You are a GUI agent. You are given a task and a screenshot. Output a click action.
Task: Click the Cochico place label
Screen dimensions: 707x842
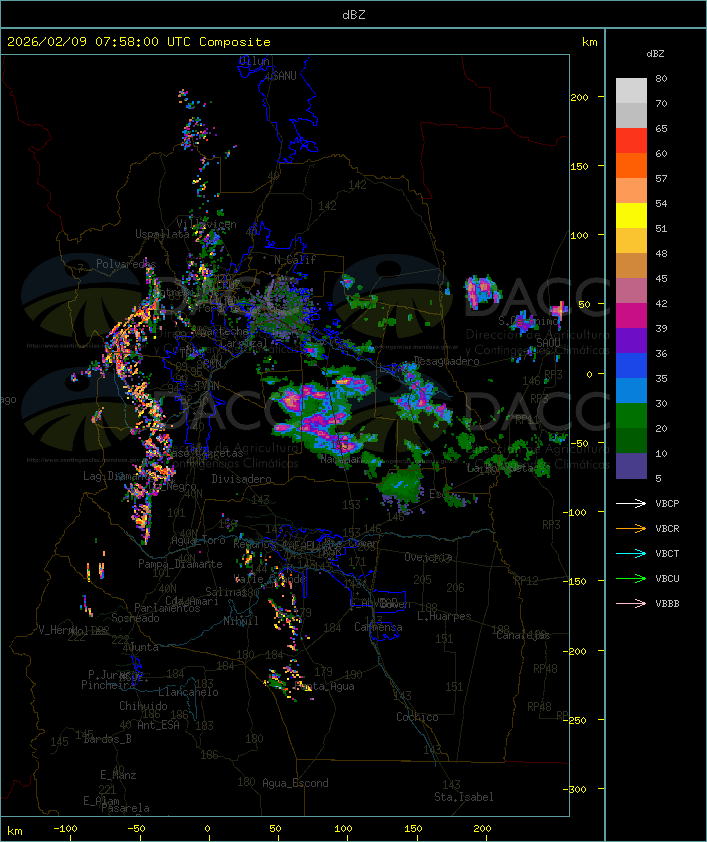417,717
